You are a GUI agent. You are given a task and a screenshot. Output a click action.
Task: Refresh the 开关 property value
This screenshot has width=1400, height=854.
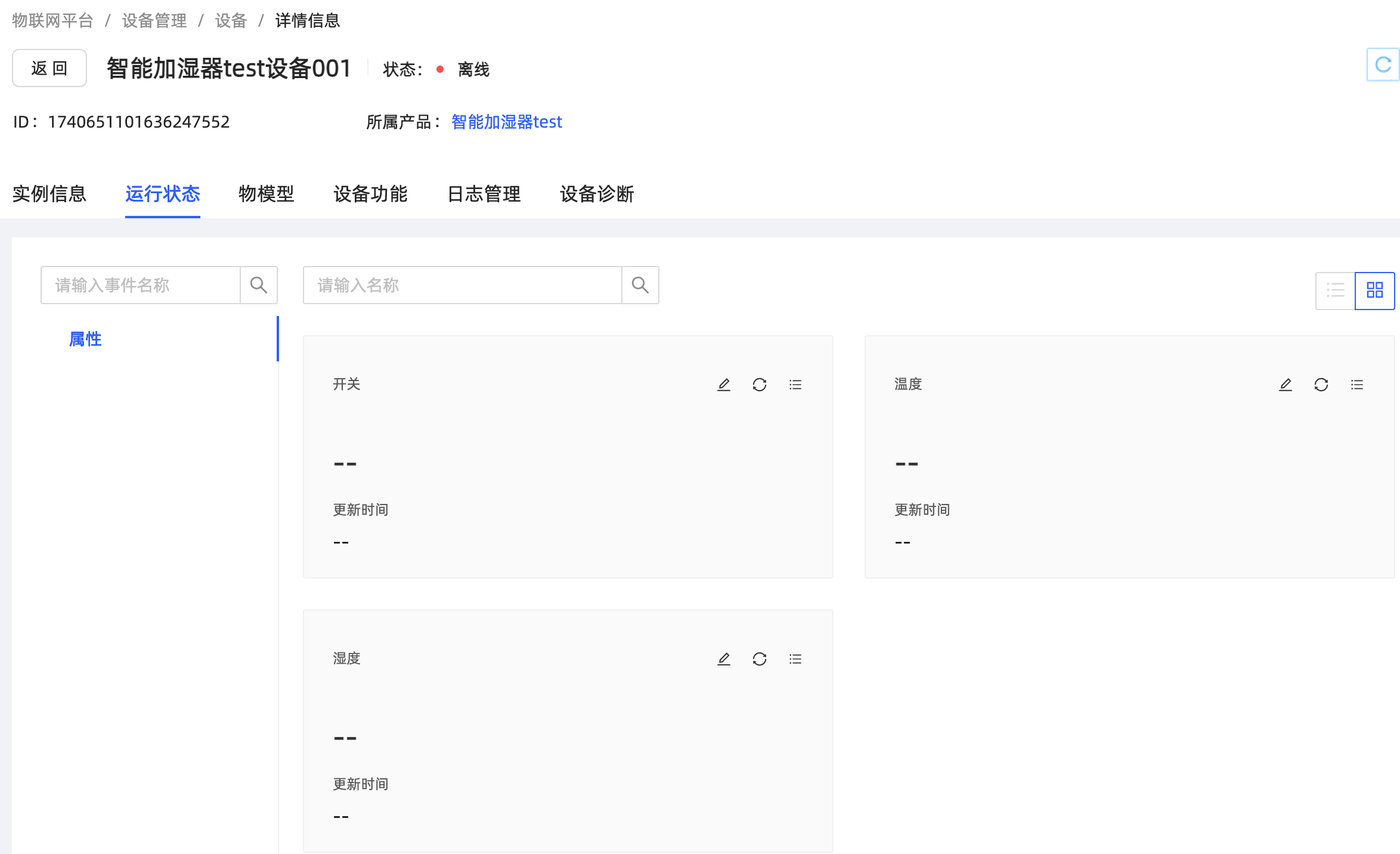pos(759,385)
